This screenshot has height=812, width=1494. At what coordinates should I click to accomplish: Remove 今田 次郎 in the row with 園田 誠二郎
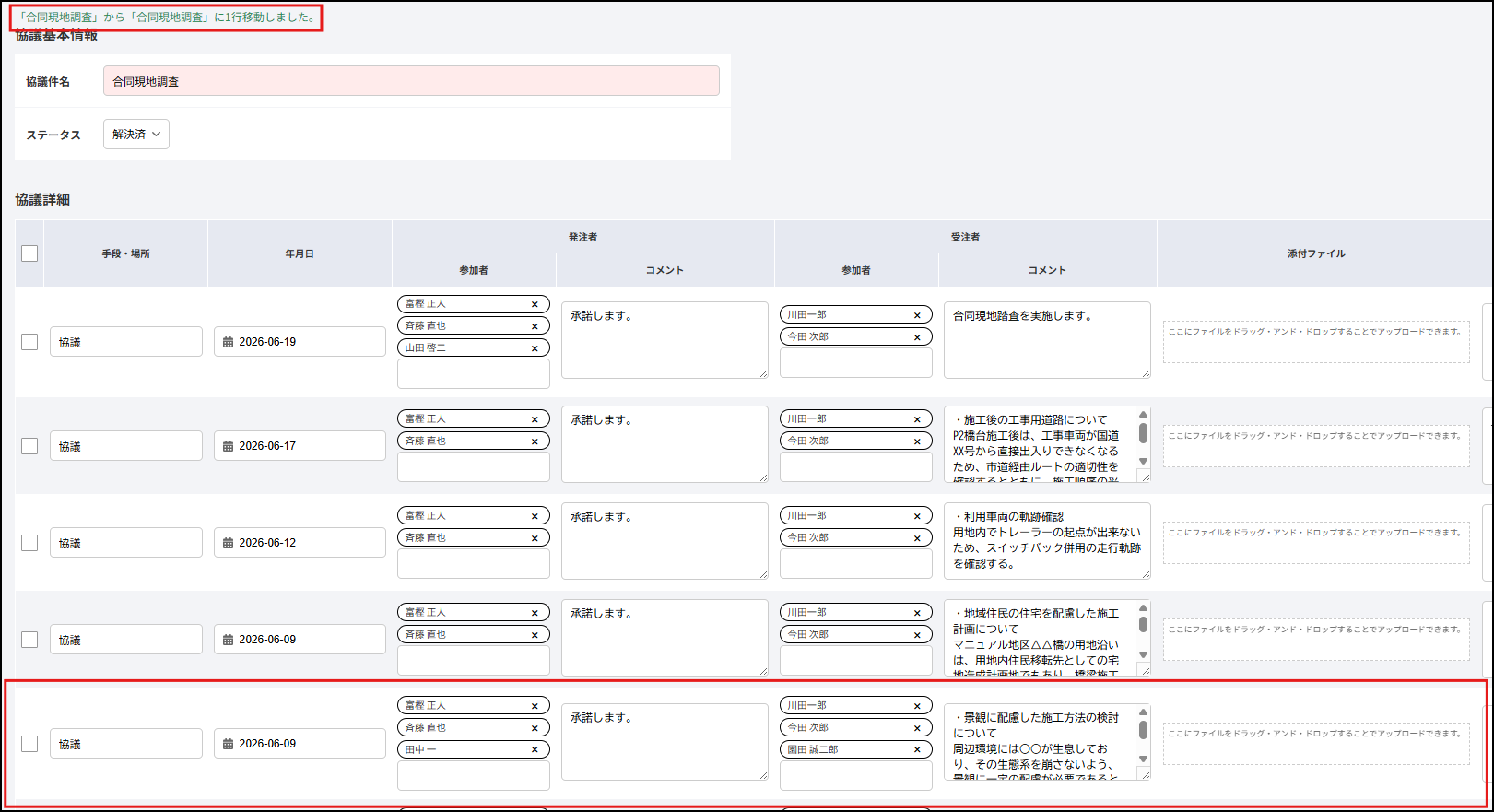[x=917, y=728]
